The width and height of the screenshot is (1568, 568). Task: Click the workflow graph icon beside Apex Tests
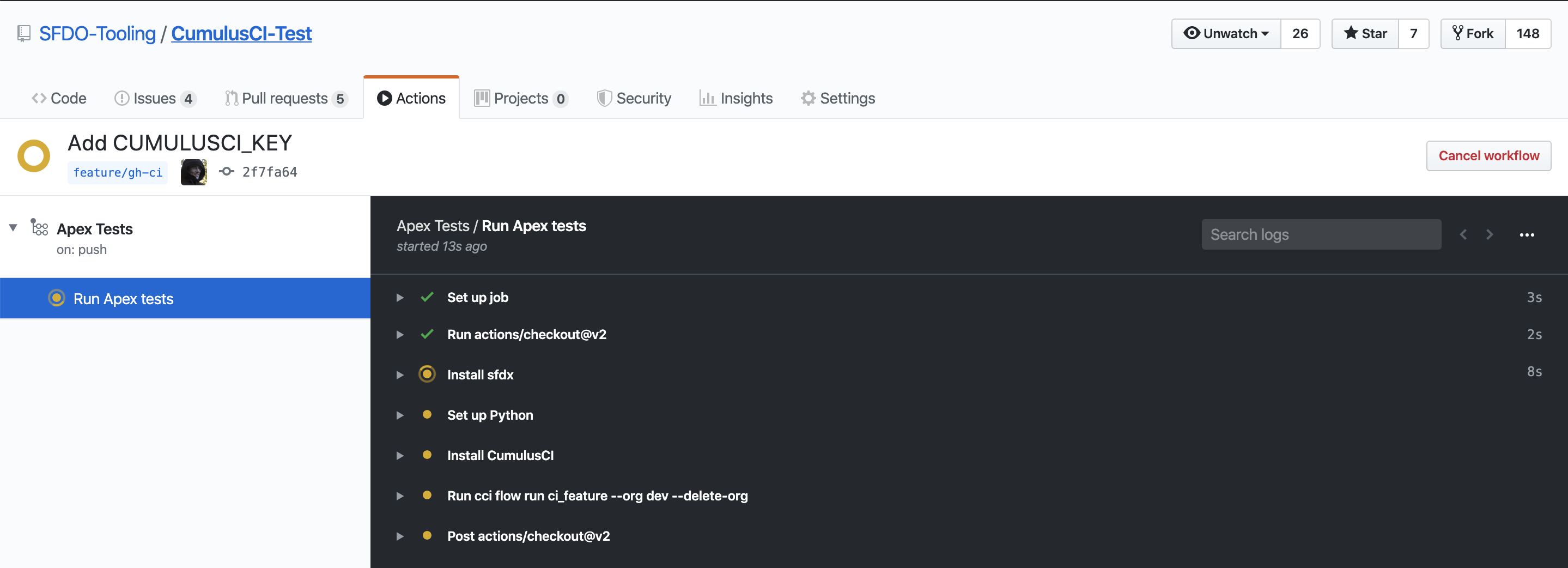pyautogui.click(x=39, y=227)
